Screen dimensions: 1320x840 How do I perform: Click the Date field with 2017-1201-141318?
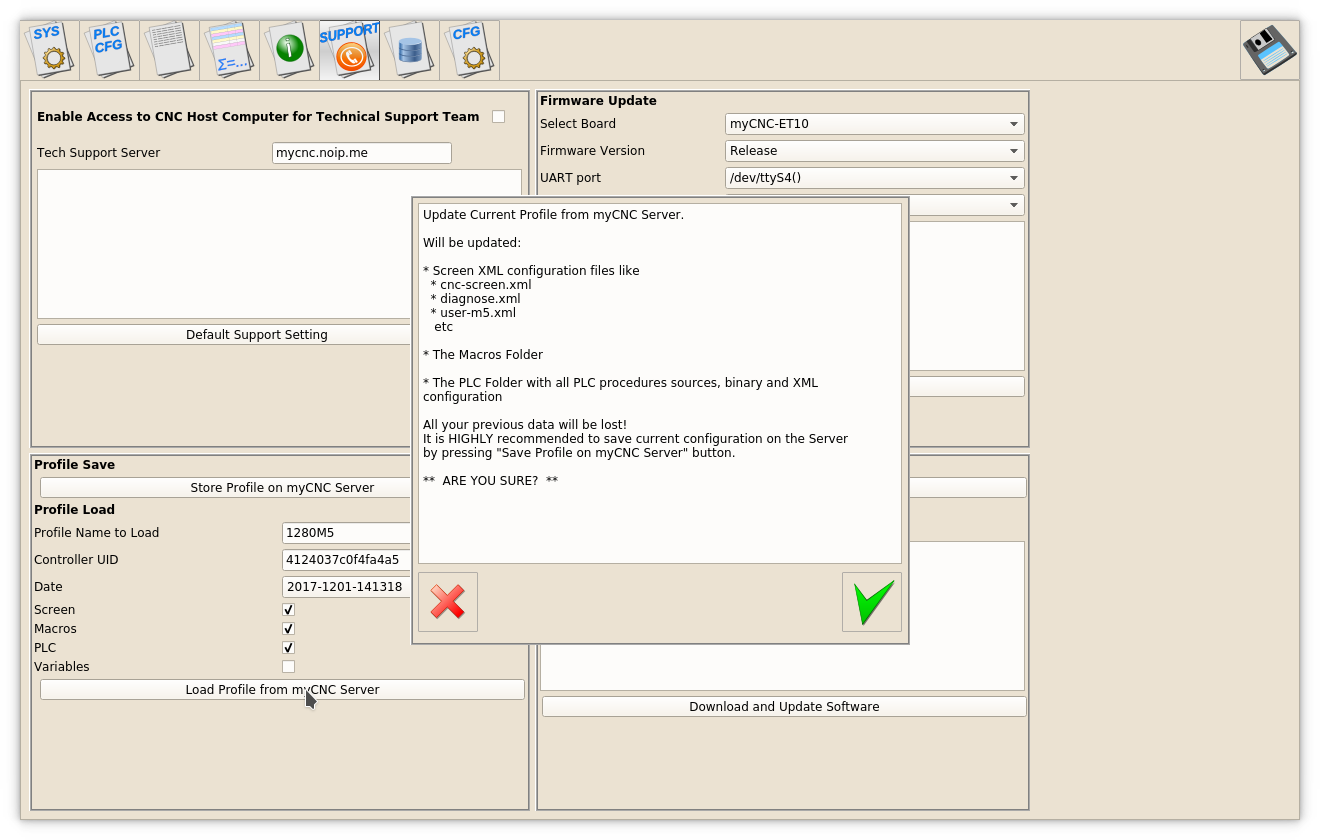(x=347, y=587)
